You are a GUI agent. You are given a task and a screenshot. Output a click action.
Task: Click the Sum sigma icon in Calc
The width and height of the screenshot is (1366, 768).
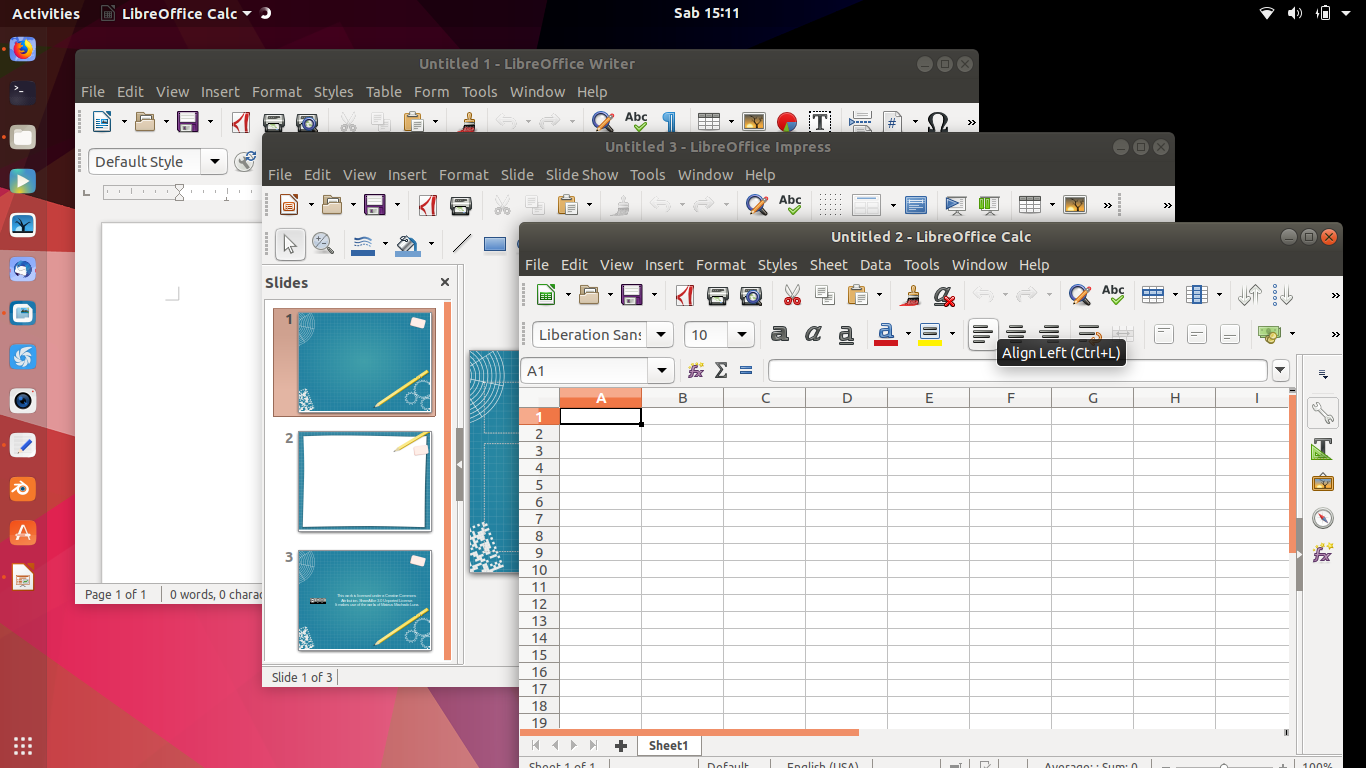click(721, 371)
